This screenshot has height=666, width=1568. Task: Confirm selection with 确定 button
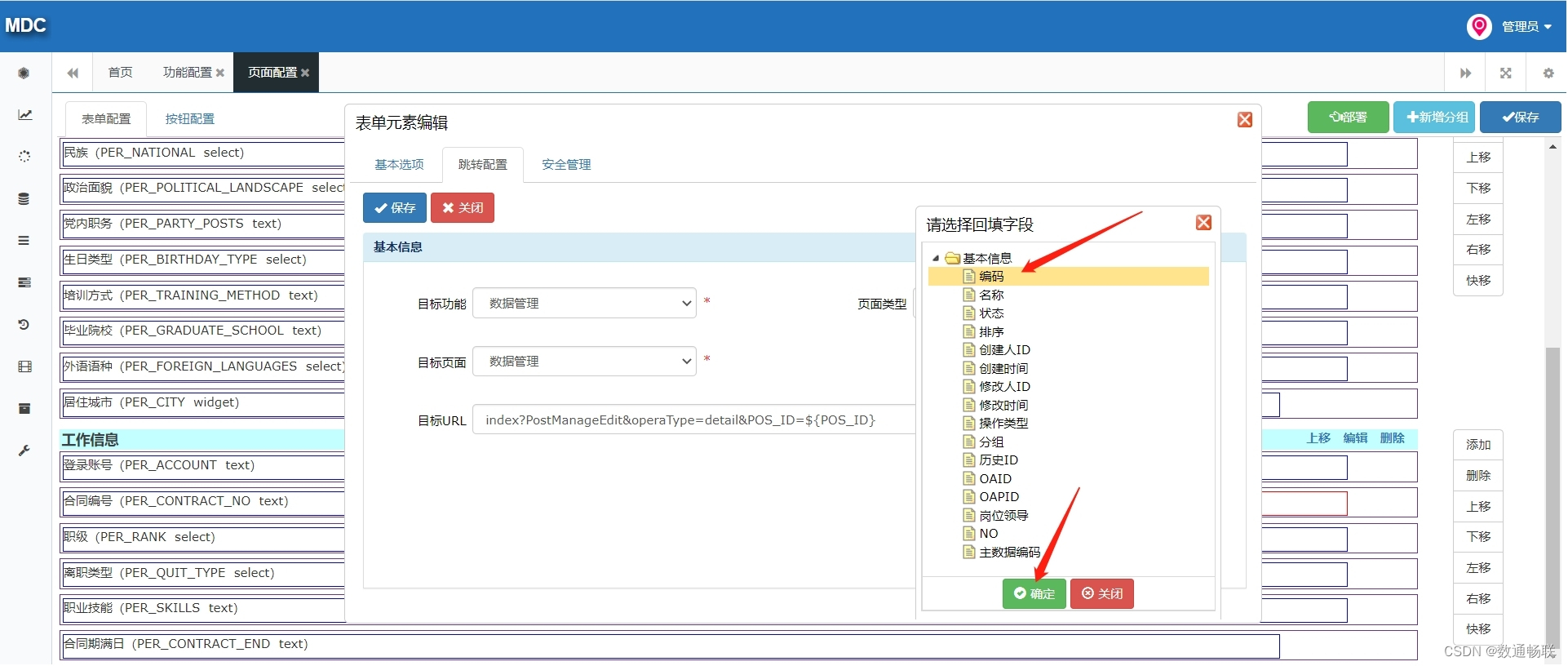pos(1034,593)
